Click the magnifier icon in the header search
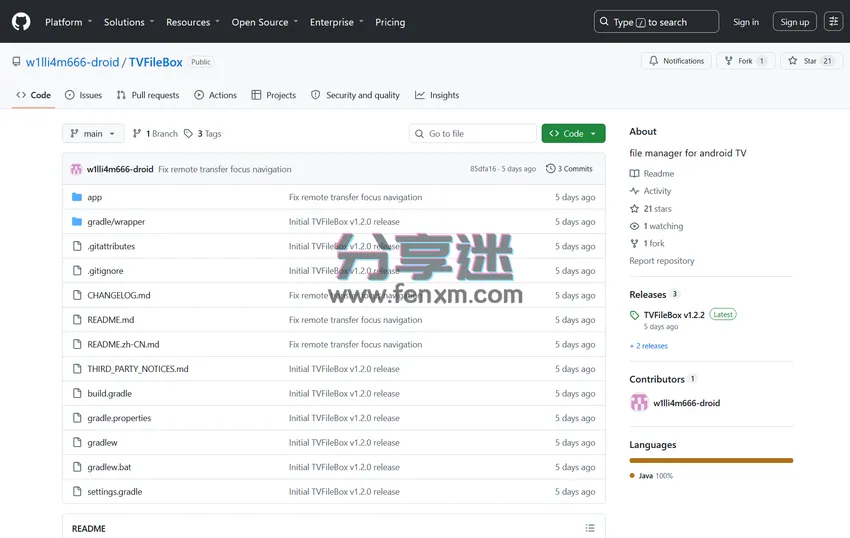The image size is (850, 538). [x=604, y=22]
